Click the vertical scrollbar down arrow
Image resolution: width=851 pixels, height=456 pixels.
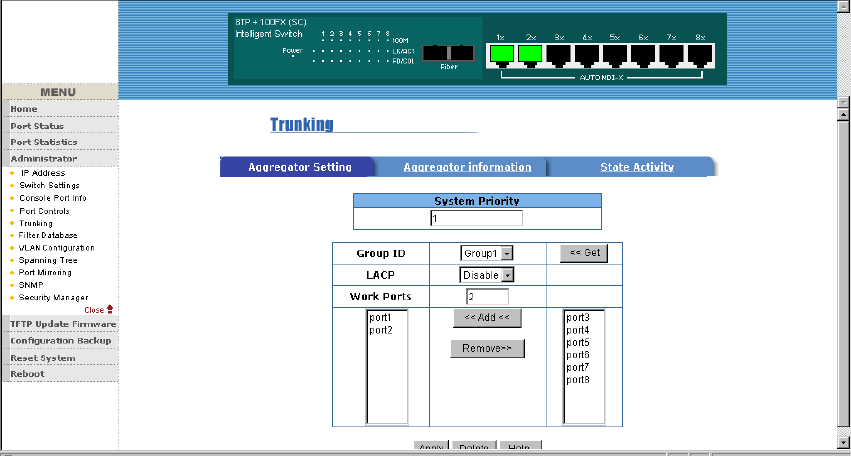point(843,443)
